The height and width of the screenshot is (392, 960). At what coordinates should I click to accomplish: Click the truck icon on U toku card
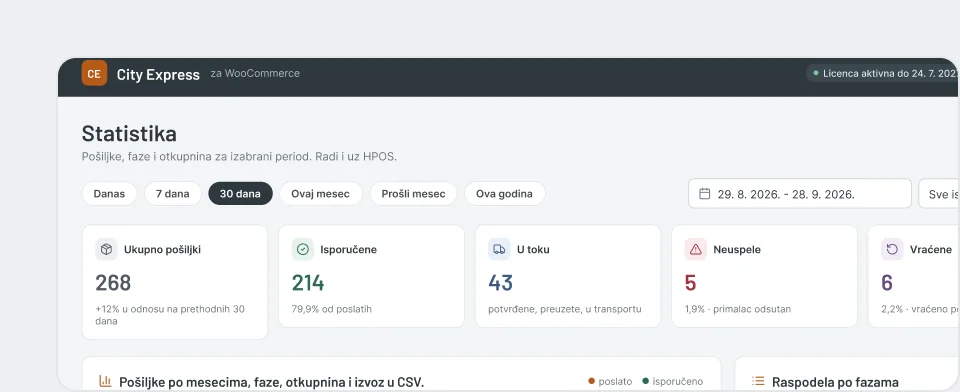click(x=499, y=249)
